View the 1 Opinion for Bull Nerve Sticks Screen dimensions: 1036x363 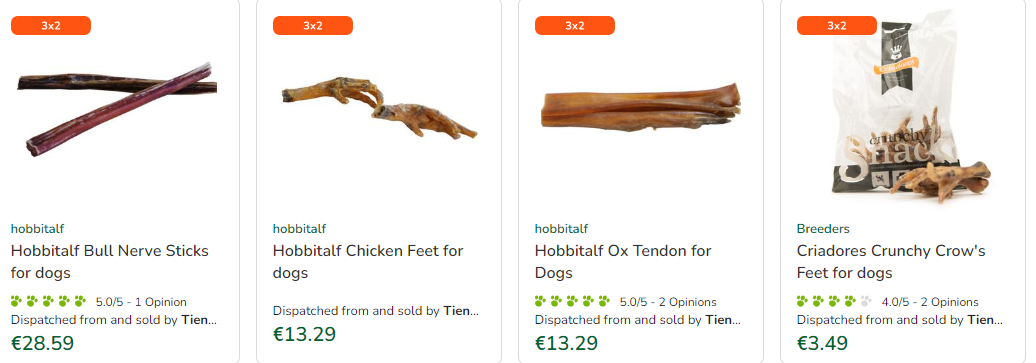tap(161, 302)
